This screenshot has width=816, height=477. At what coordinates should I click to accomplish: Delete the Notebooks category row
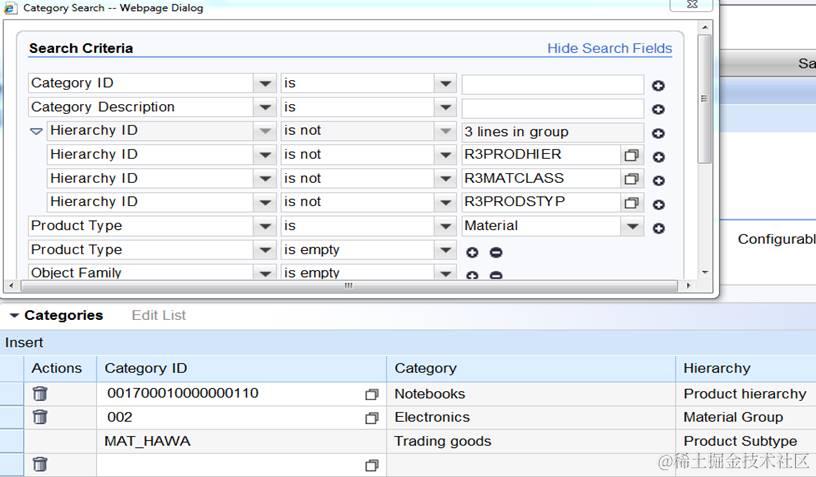pyautogui.click(x=40, y=394)
